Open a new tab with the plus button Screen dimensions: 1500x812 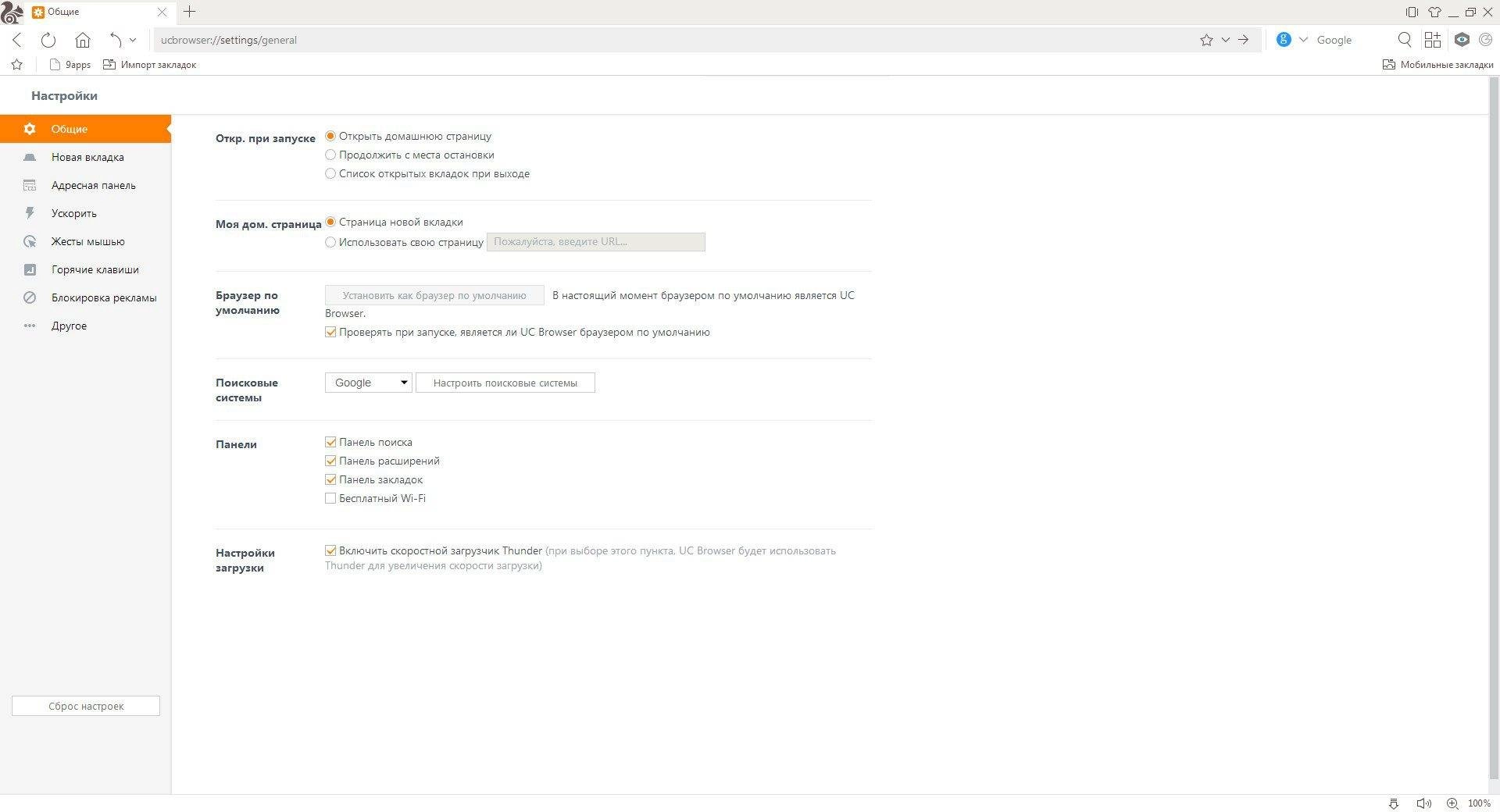click(190, 12)
